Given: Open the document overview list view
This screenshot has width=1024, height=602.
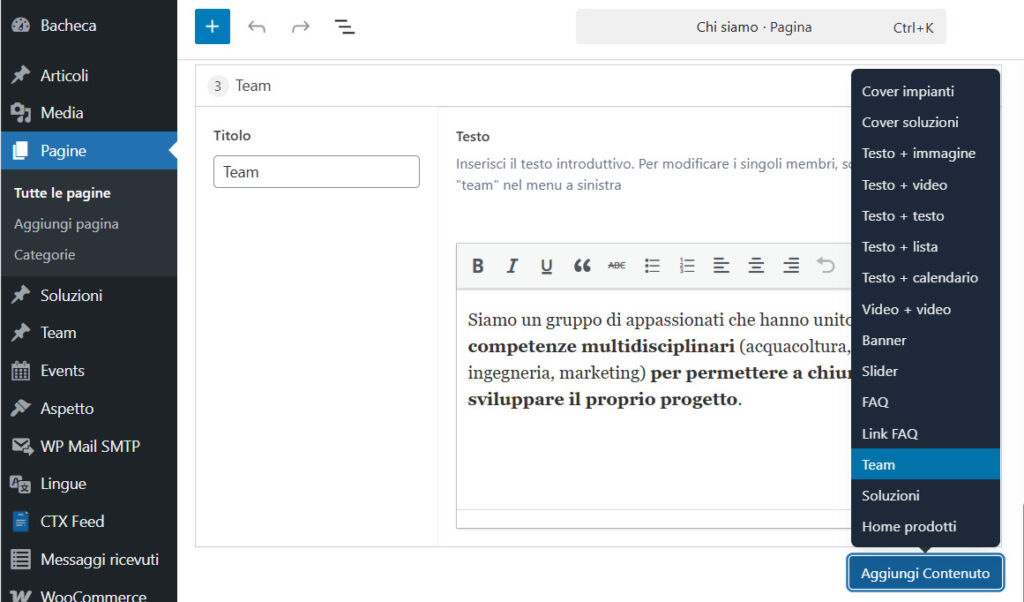Looking at the screenshot, I should pos(345,27).
